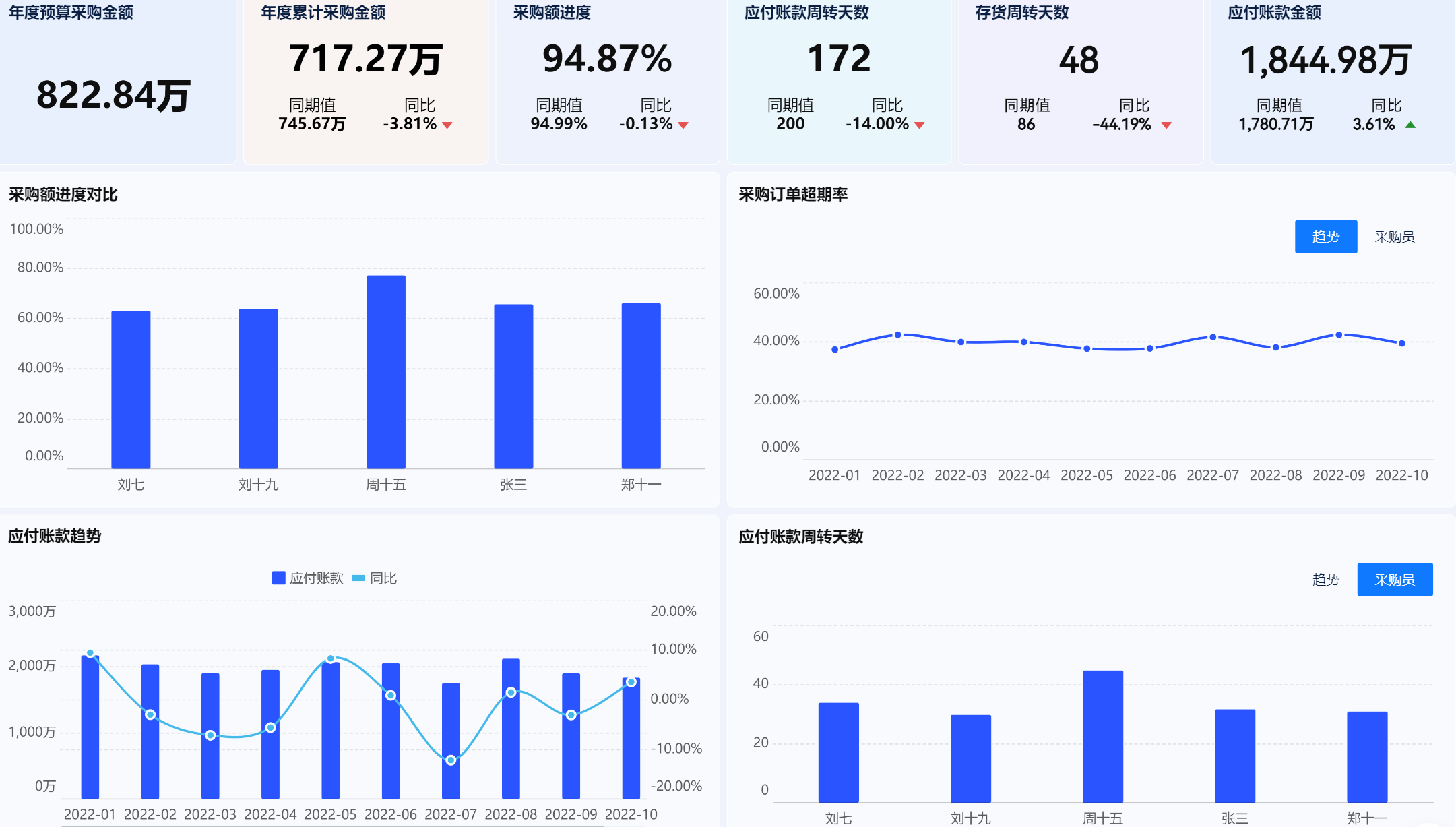Click the 717.27万 年度累计采购金额 card value
This screenshot has height=827, width=1456.
[x=366, y=59]
